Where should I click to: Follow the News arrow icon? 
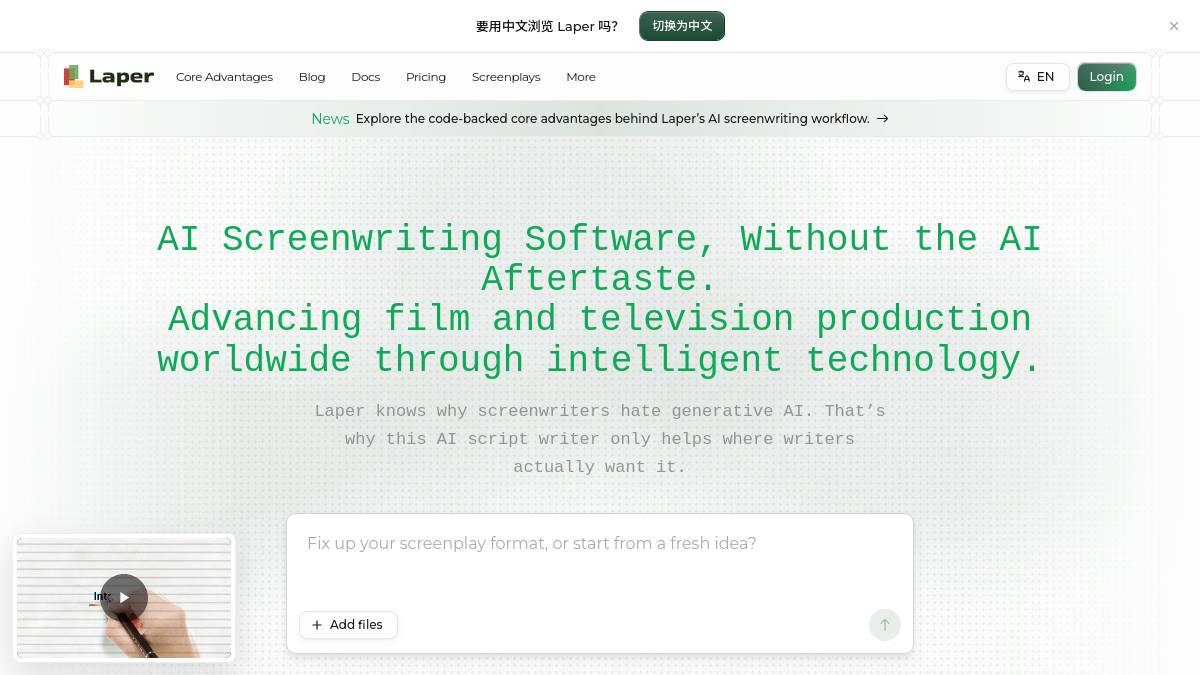tap(882, 118)
